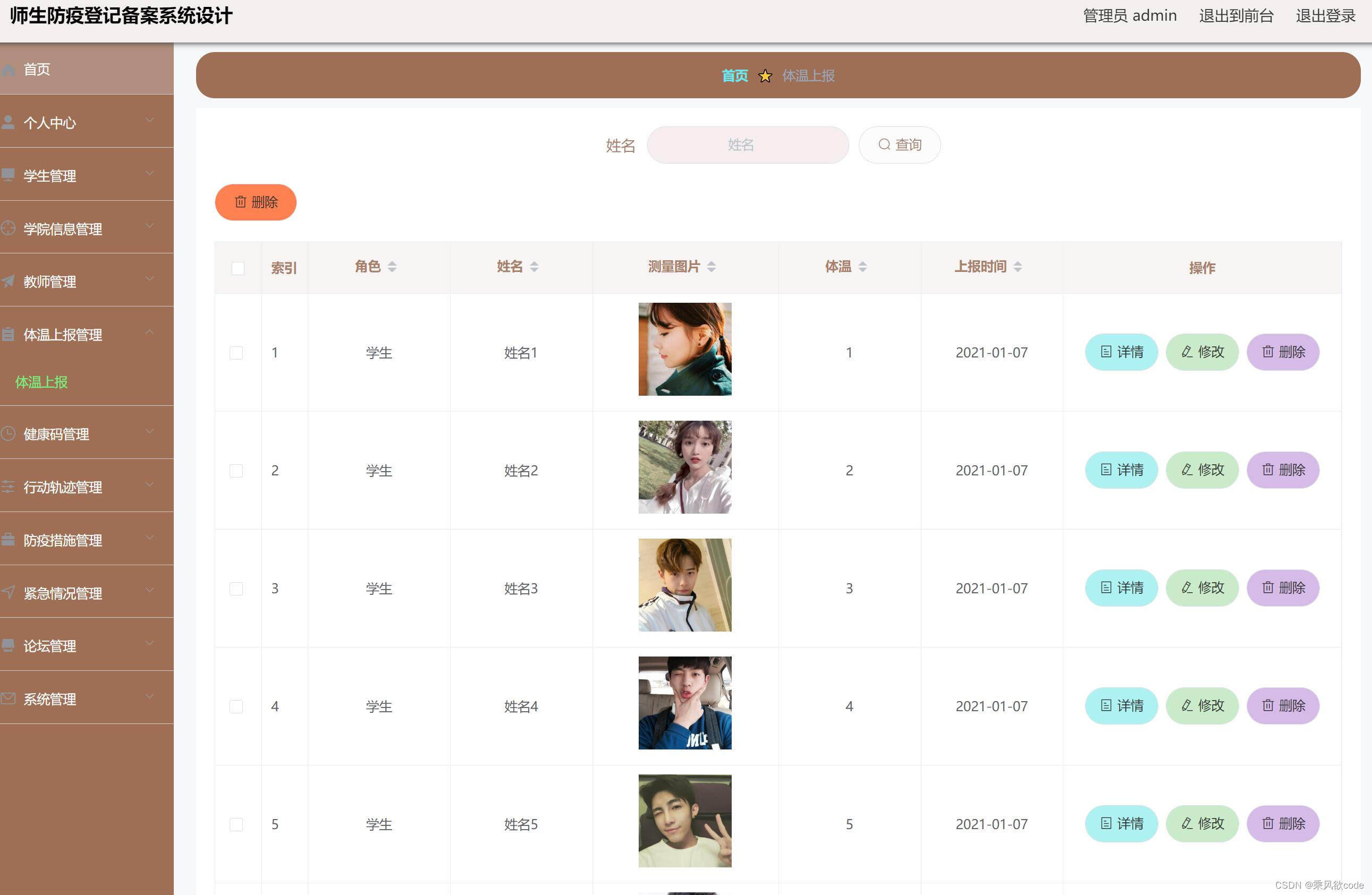Image resolution: width=1372 pixels, height=895 pixels.
Task: Click the envelope icon beside 系统管理
Action: pyautogui.click(x=8, y=698)
